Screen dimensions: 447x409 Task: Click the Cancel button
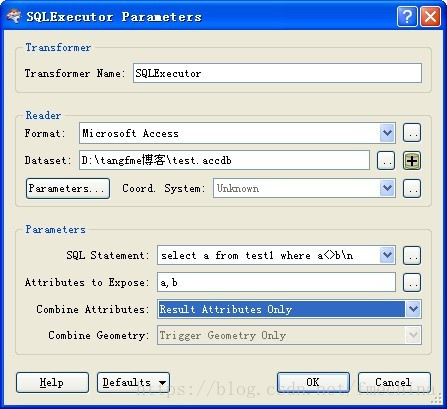click(394, 382)
